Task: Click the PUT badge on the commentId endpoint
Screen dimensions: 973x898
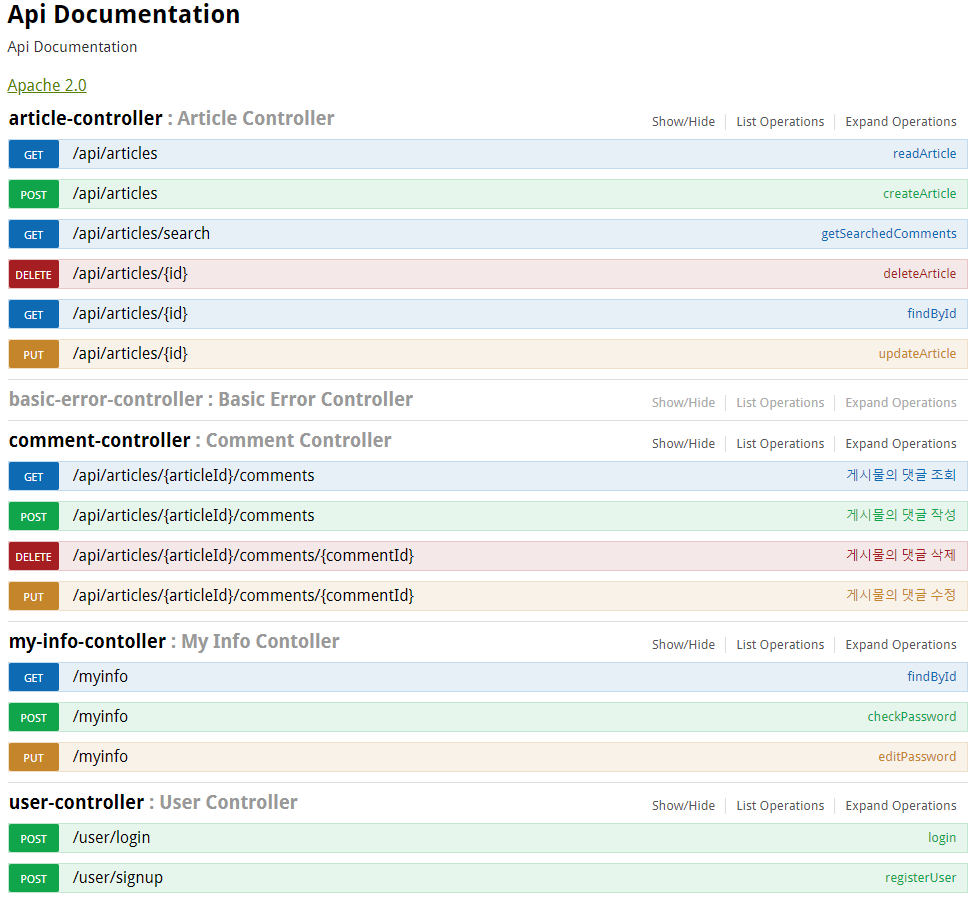Action: [x=33, y=595]
